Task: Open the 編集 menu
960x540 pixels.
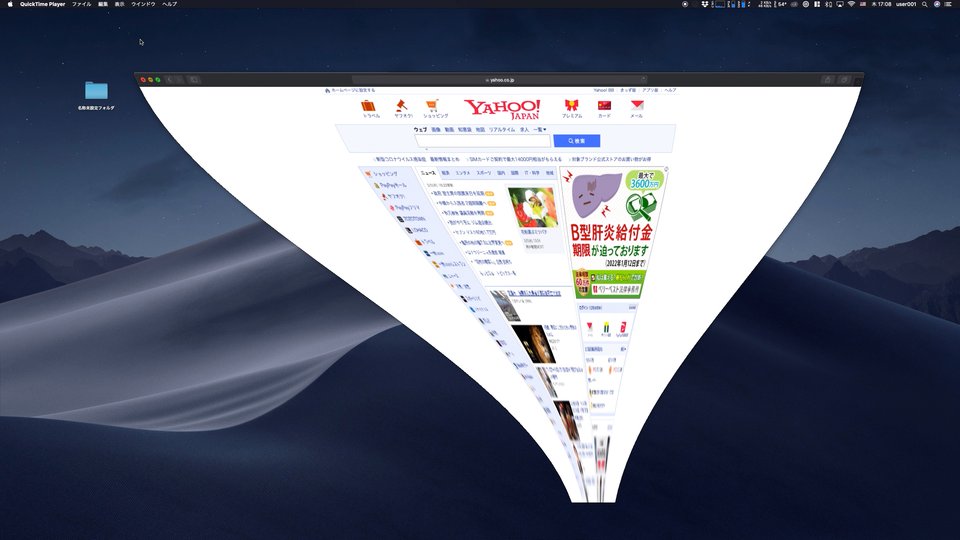Action: (x=103, y=4)
